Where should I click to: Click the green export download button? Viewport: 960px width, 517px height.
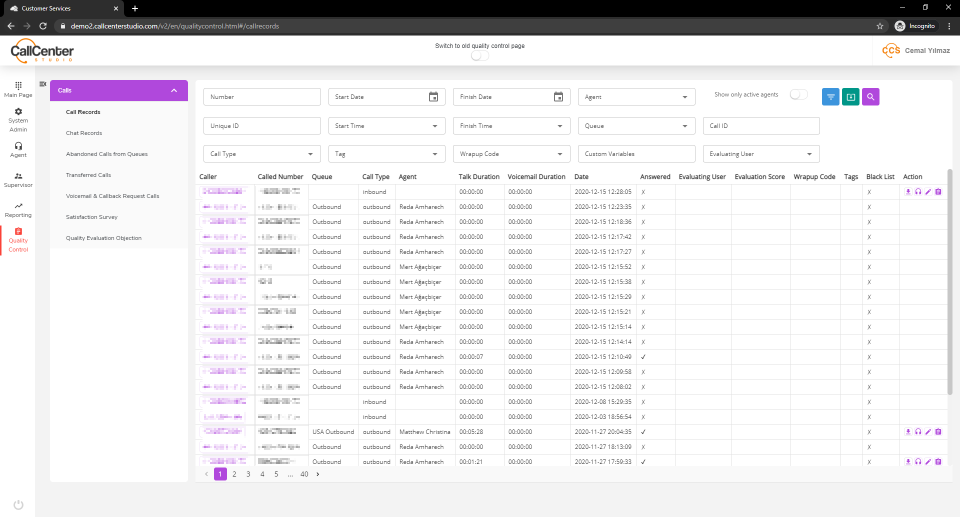pyautogui.click(x=850, y=97)
